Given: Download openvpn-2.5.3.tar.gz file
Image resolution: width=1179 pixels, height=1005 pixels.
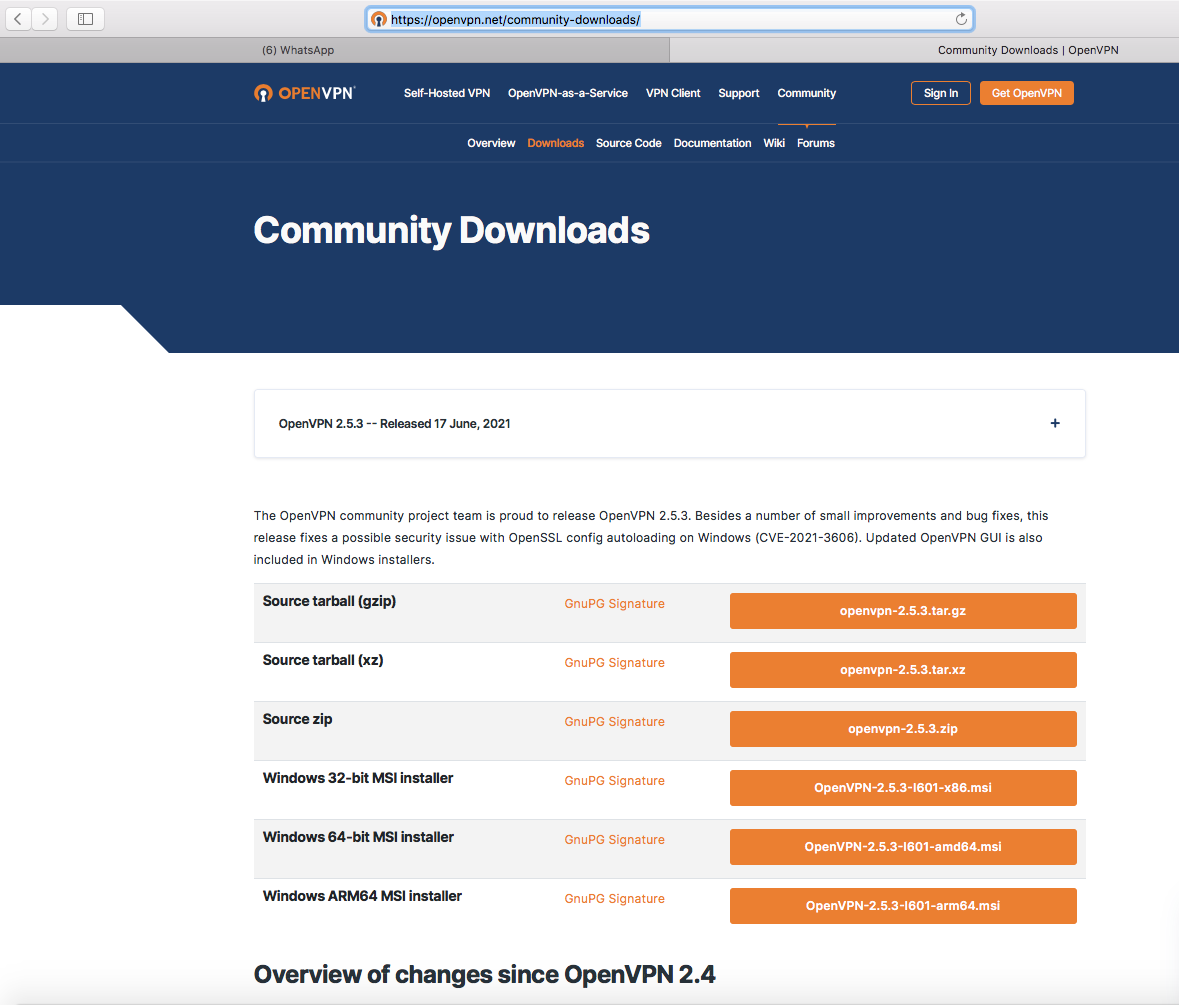Looking at the screenshot, I should 902,611.
